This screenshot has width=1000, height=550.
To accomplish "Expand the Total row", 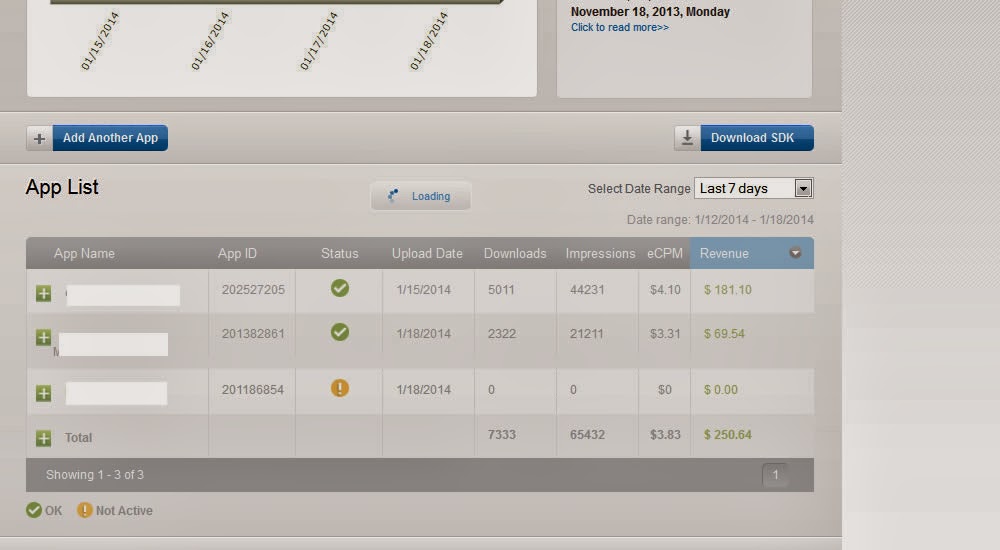I will click(x=43, y=438).
